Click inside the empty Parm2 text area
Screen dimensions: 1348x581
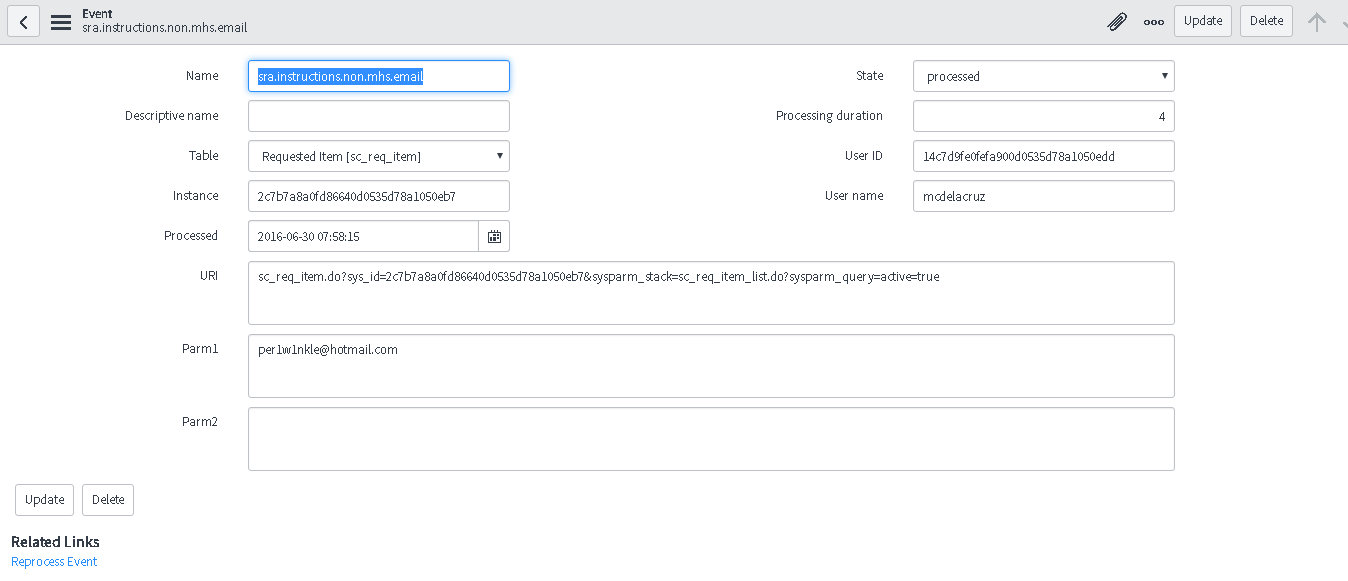tap(711, 439)
